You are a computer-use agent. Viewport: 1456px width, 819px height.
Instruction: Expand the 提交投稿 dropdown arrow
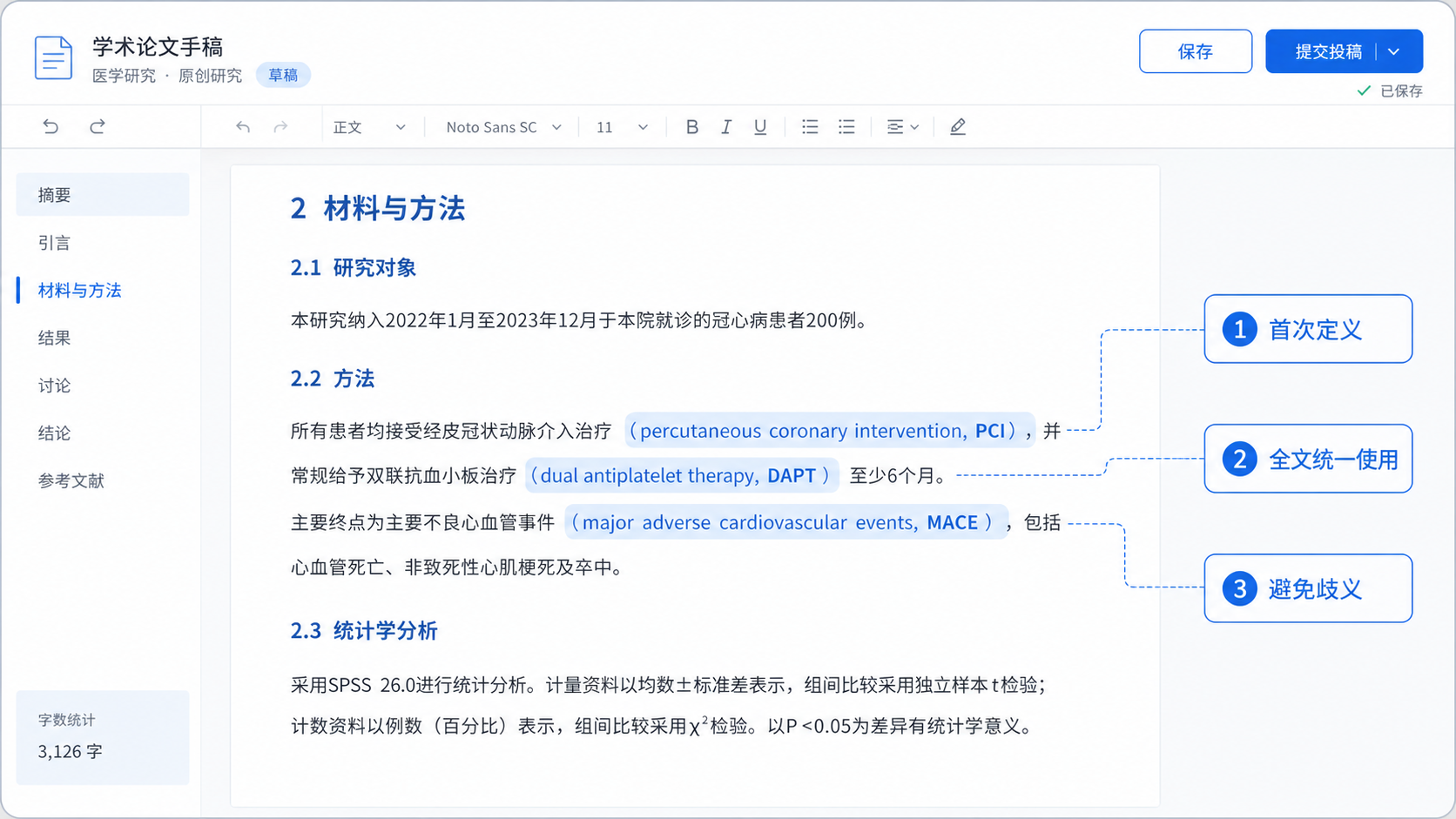(1394, 51)
